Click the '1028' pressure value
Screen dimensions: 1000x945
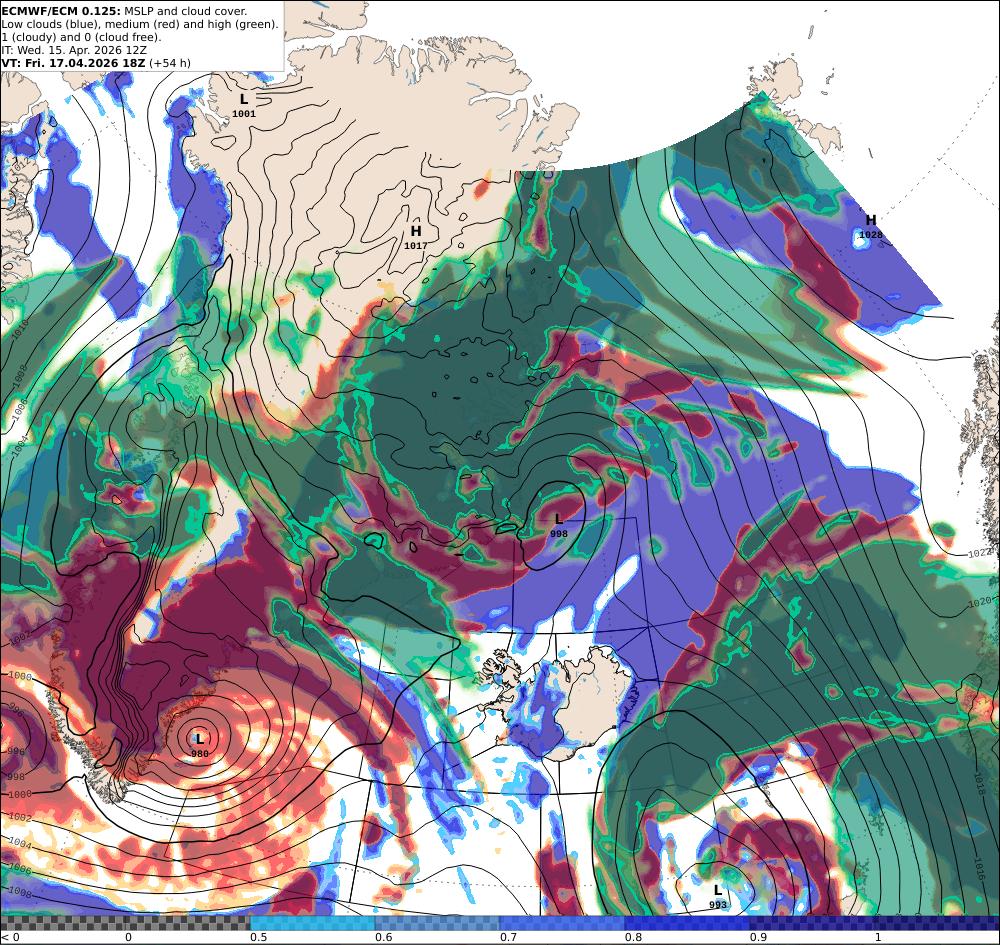click(871, 235)
